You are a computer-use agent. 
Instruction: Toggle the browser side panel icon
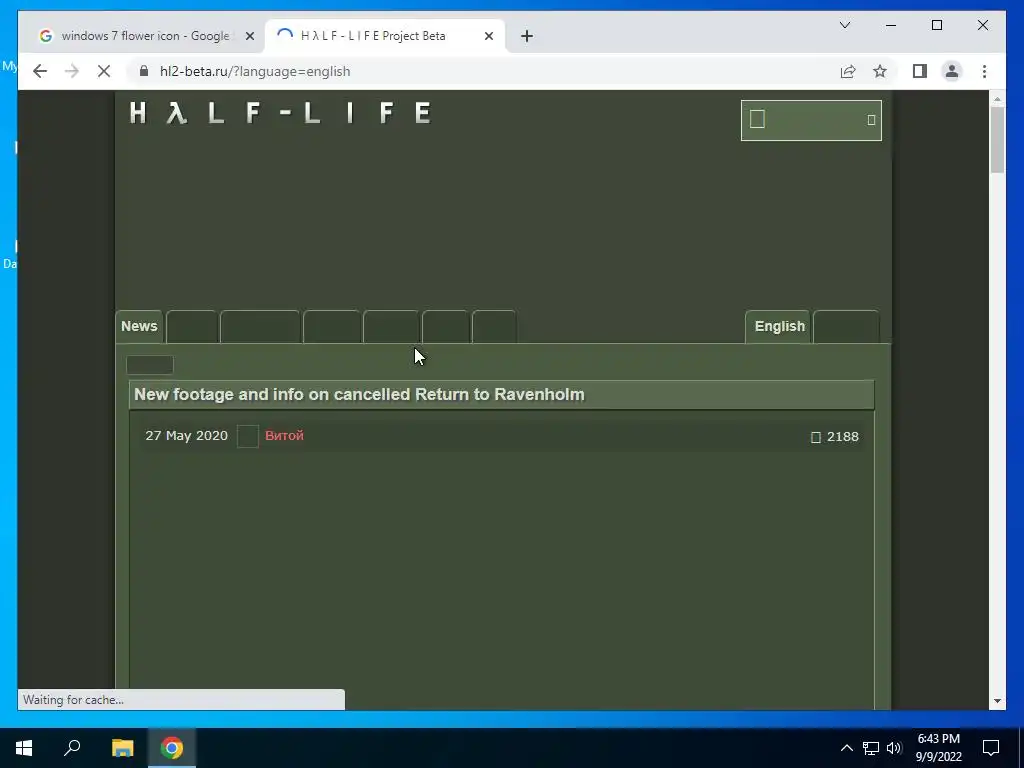[x=920, y=71]
